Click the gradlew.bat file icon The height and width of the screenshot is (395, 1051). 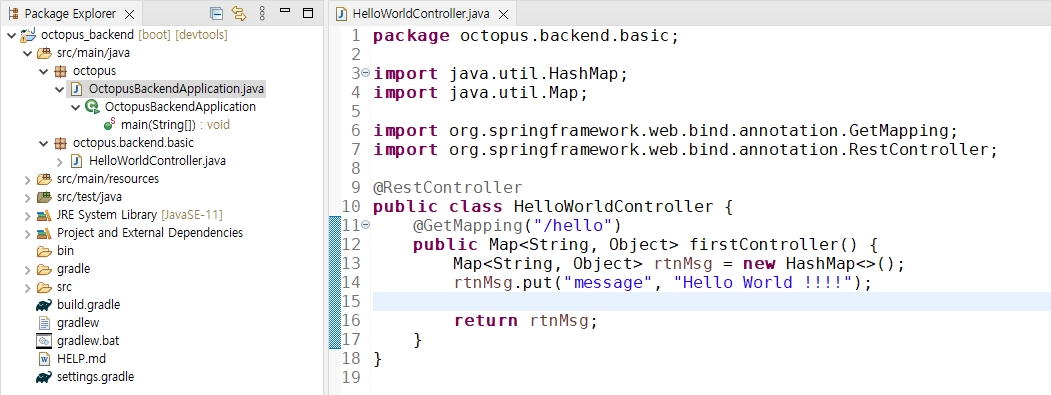pos(44,341)
